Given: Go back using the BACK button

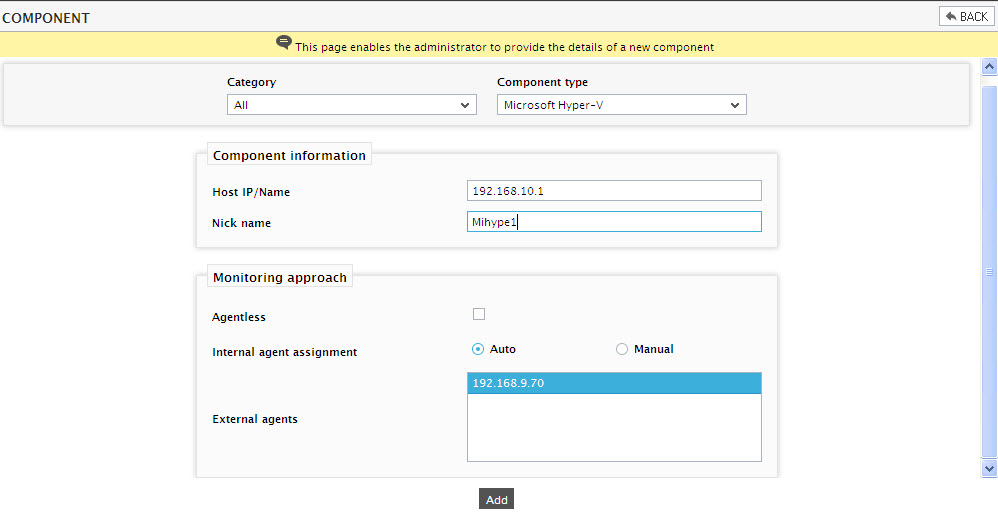Looking at the screenshot, I should pyautogui.click(x=966, y=17).
